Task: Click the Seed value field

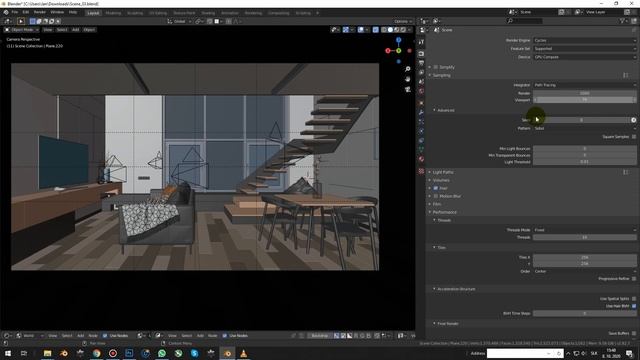Action: (x=581, y=120)
